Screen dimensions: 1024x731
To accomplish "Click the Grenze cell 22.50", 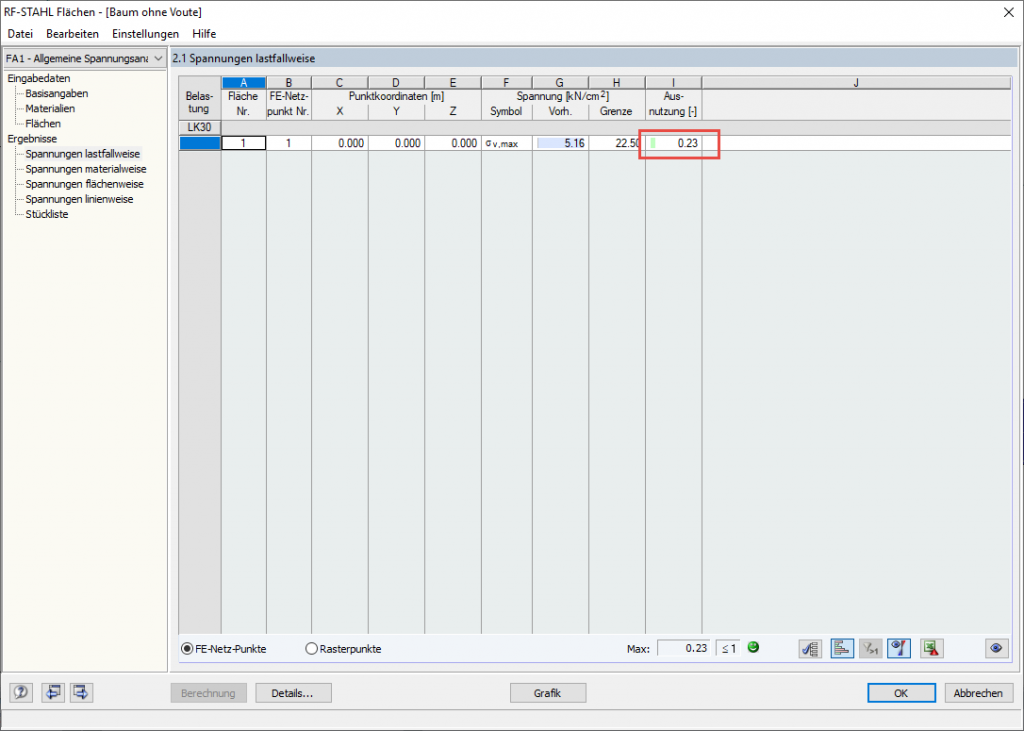I will [x=616, y=143].
